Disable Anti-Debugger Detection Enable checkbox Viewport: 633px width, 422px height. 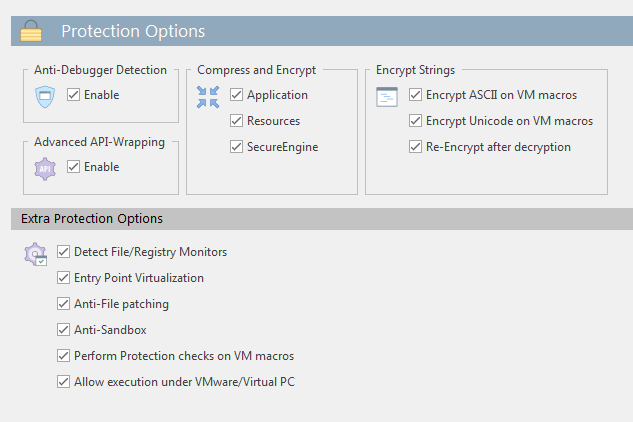(x=73, y=95)
